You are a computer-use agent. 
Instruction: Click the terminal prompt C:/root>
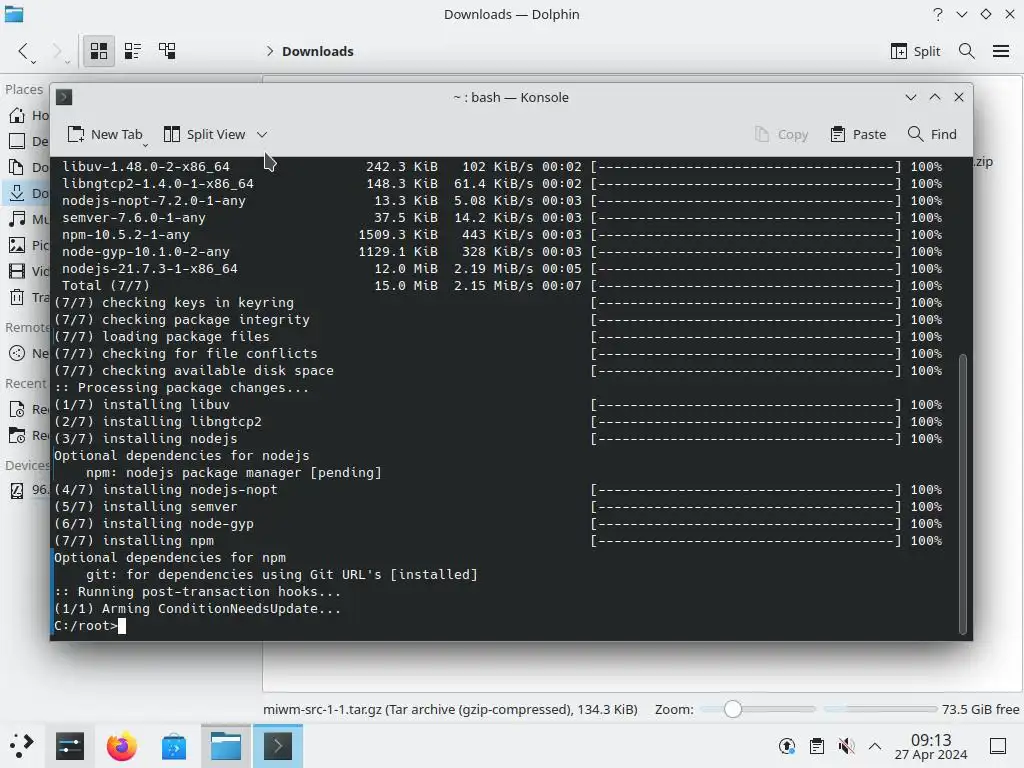86,626
